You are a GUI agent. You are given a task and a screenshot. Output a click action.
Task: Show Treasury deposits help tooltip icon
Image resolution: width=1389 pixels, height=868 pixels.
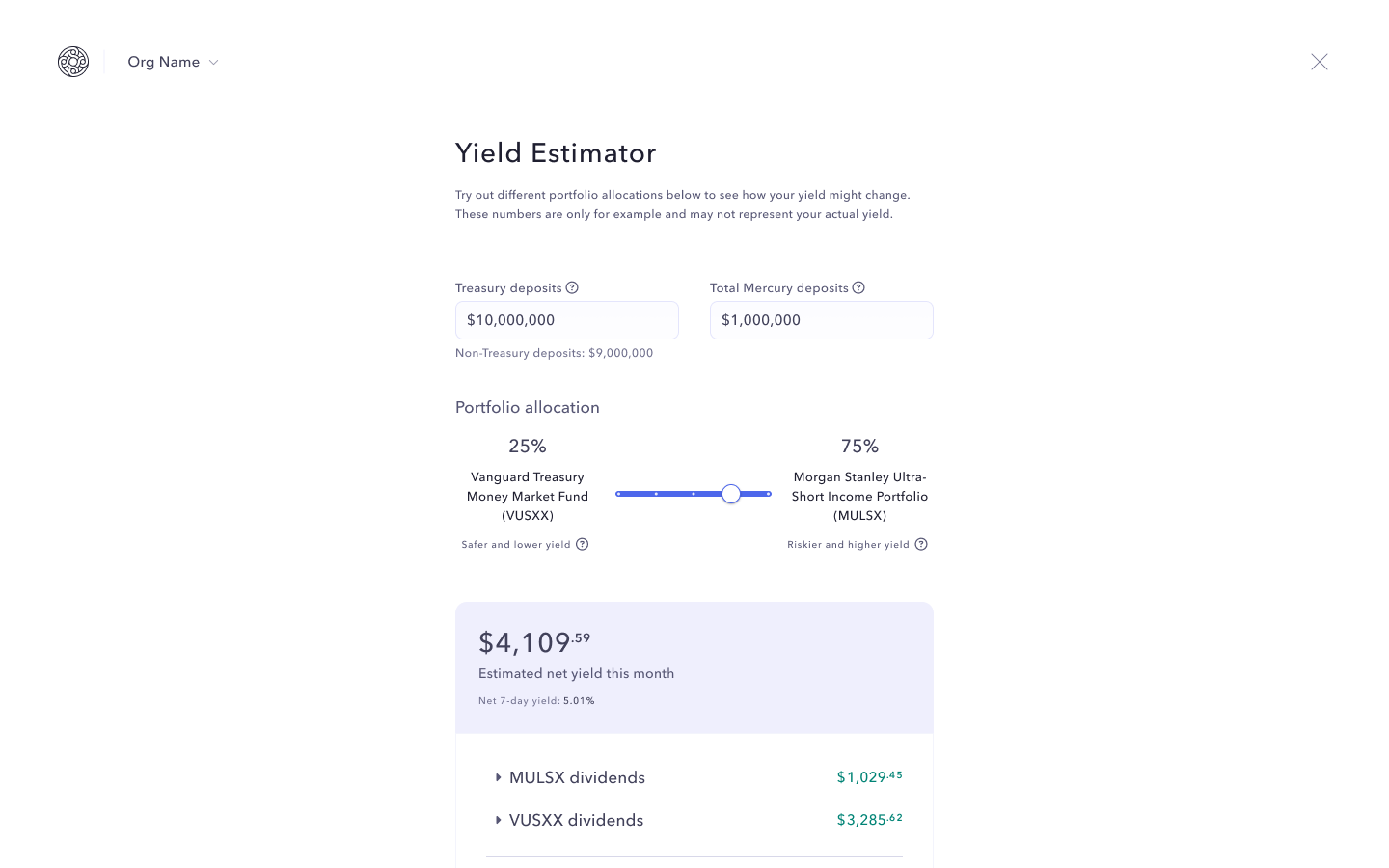[572, 287]
